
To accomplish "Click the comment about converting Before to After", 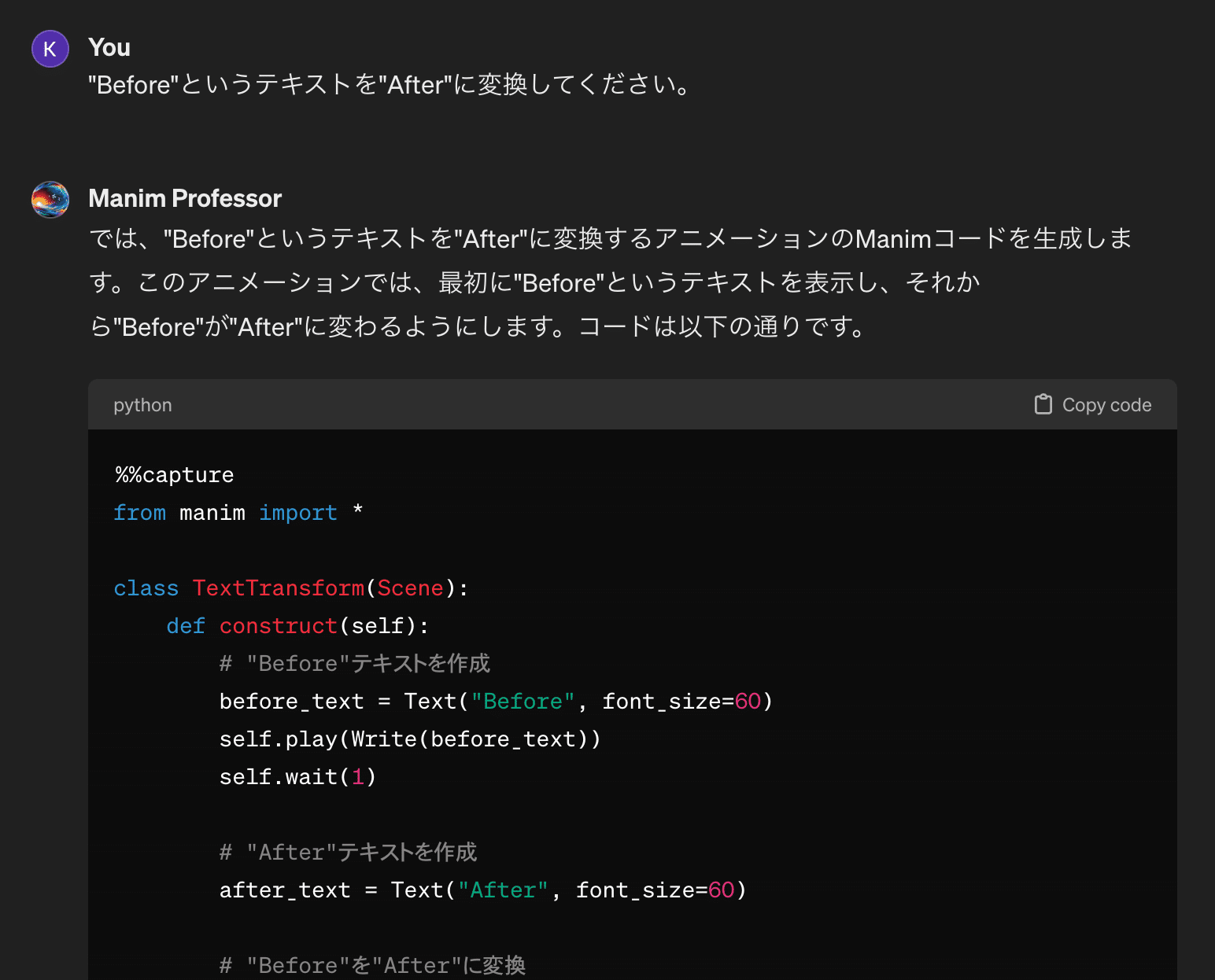I will (x=372, y=965).
